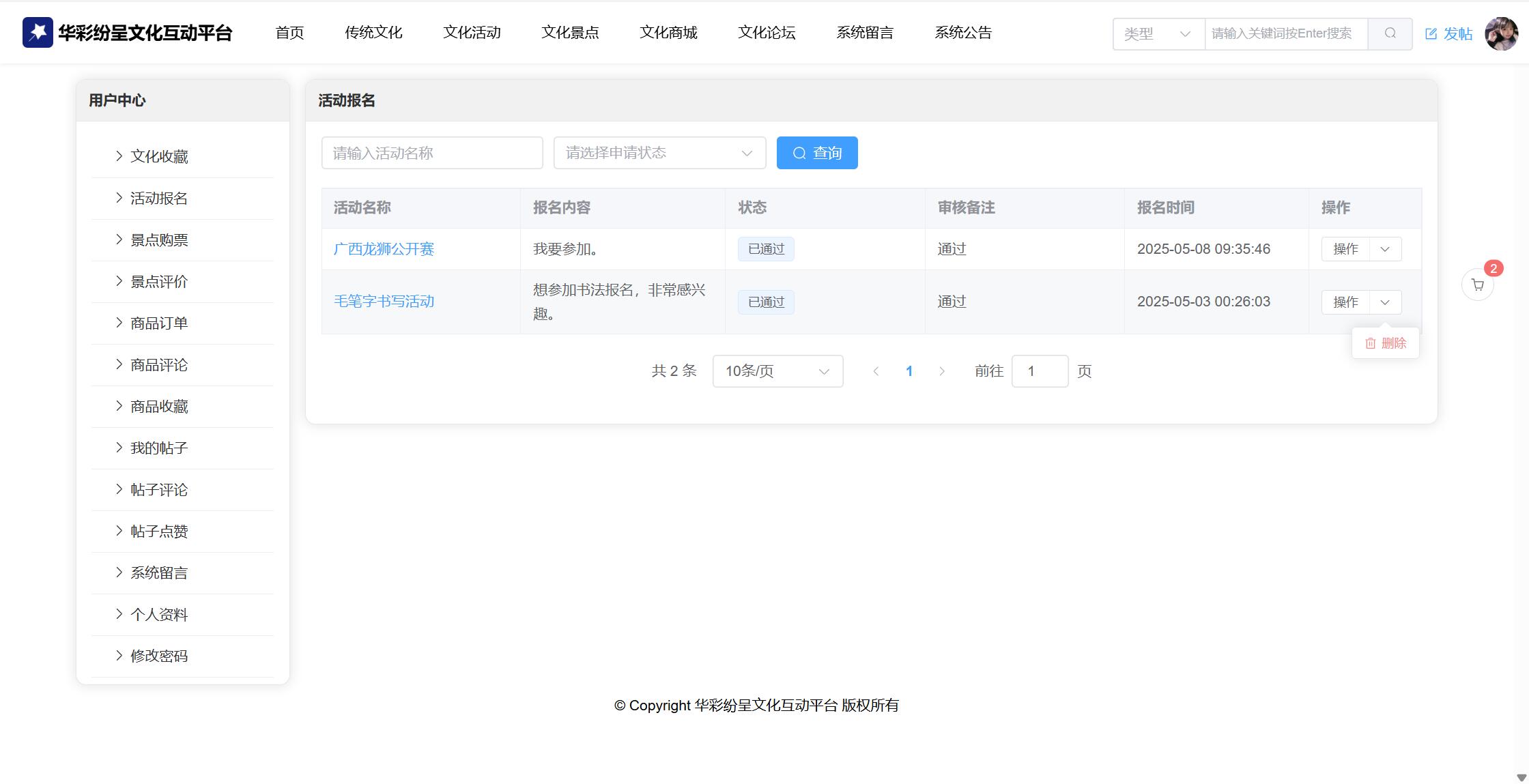Focus the 请输入活动名称 input field
The image size is (1529, 784).
click(431, 153)
